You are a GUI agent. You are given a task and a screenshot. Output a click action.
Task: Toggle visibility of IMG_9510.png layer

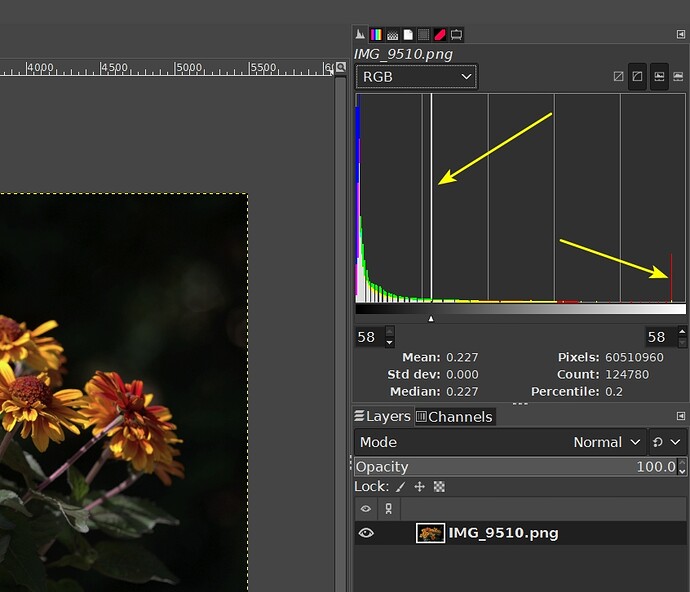366,533
